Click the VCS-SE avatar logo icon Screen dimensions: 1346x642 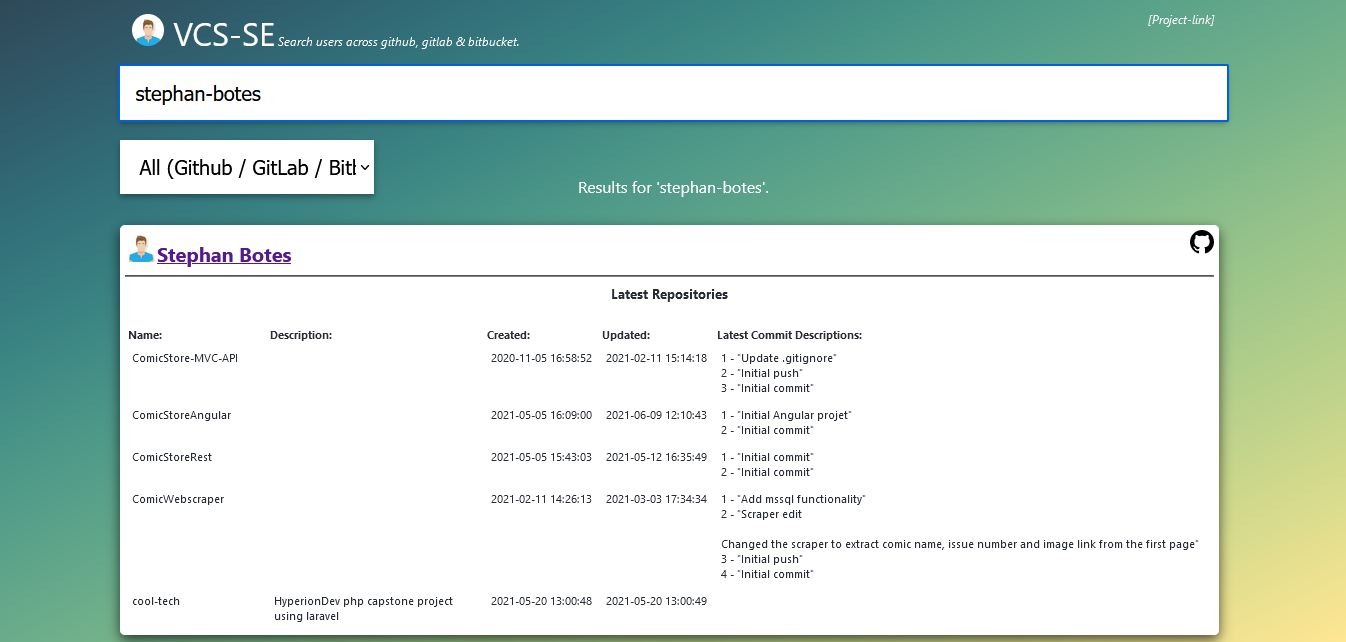point(148,30)
